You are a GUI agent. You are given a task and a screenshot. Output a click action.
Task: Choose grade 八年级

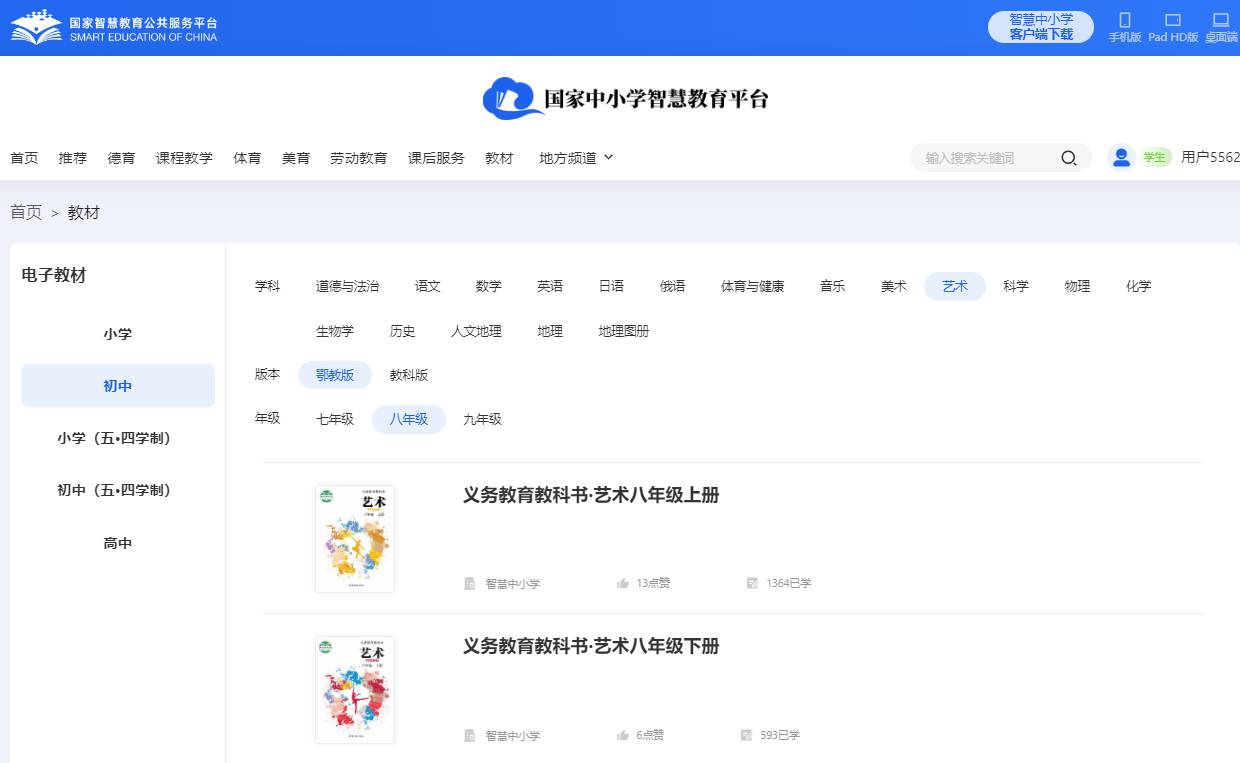click(x=409, y=419)
